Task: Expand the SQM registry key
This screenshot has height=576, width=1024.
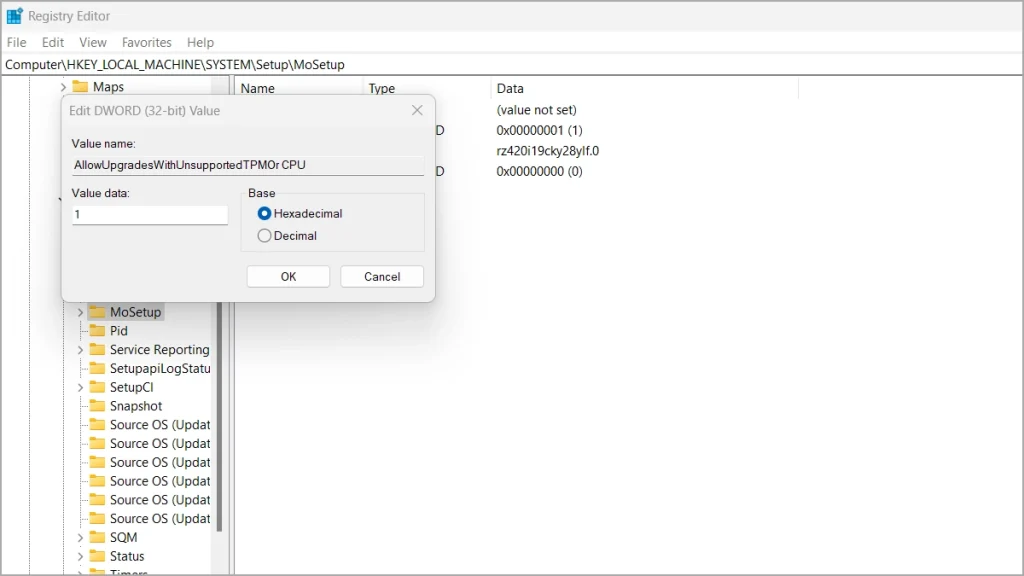Action: (x=80, y=537)
